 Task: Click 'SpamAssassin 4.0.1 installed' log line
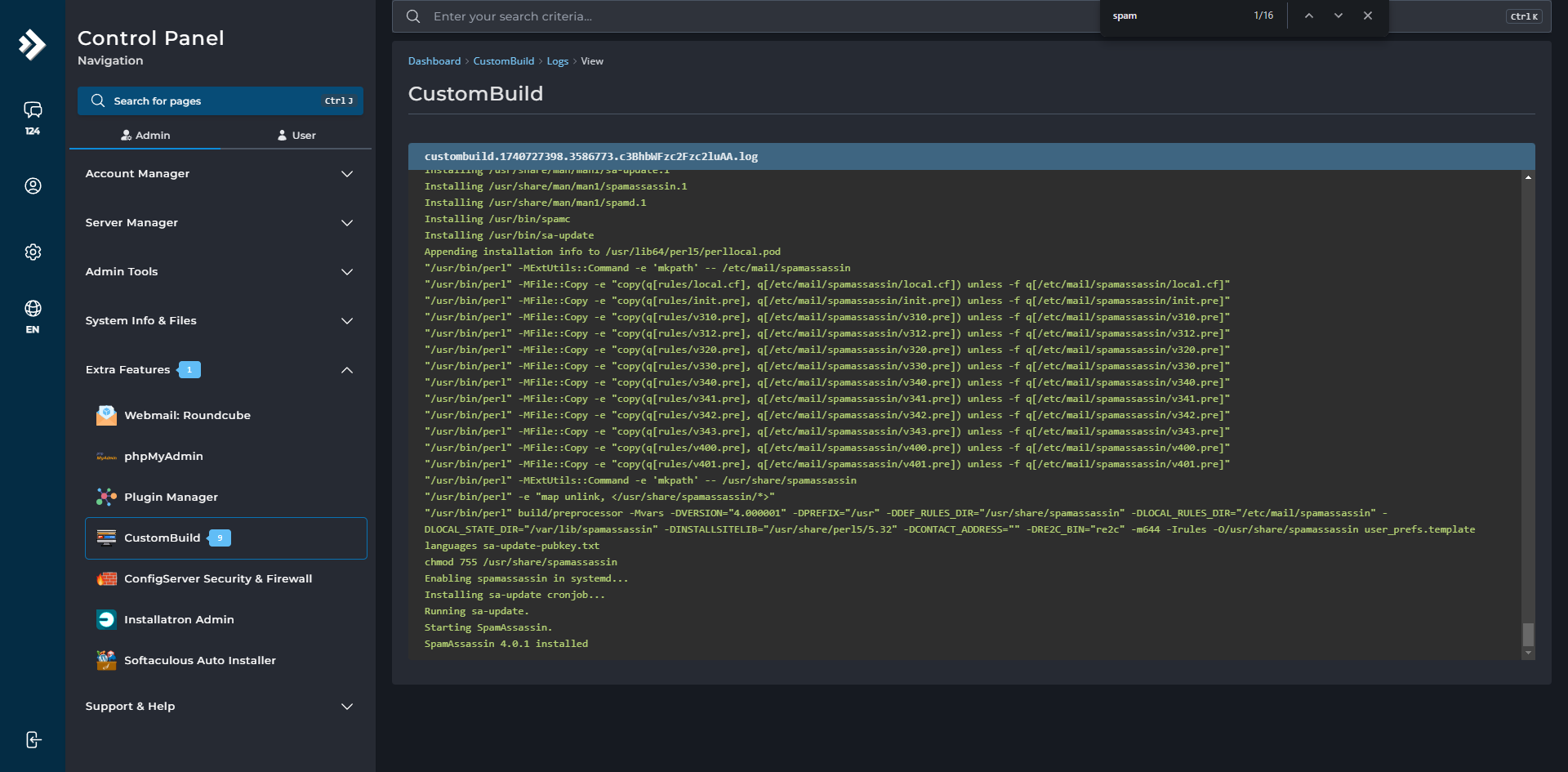(x=506, y=644)
